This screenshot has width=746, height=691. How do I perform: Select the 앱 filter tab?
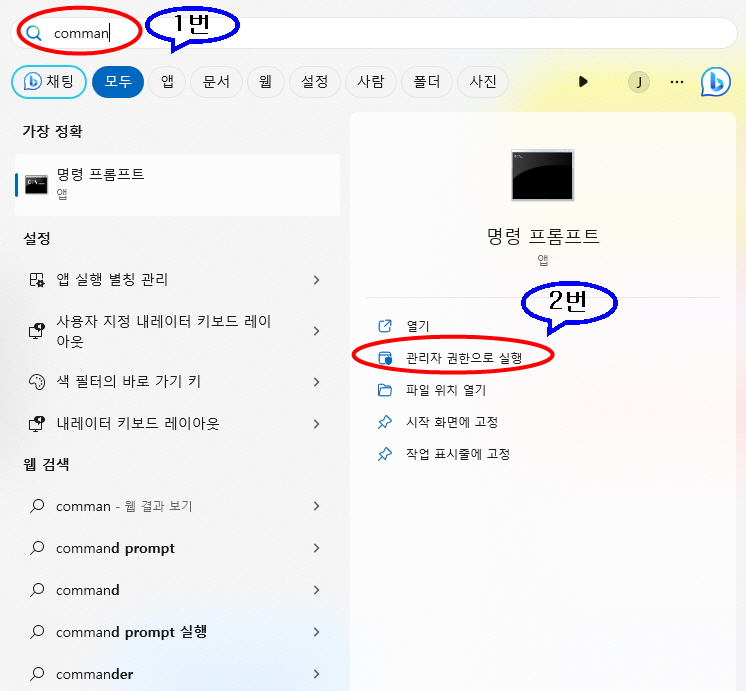167,82
